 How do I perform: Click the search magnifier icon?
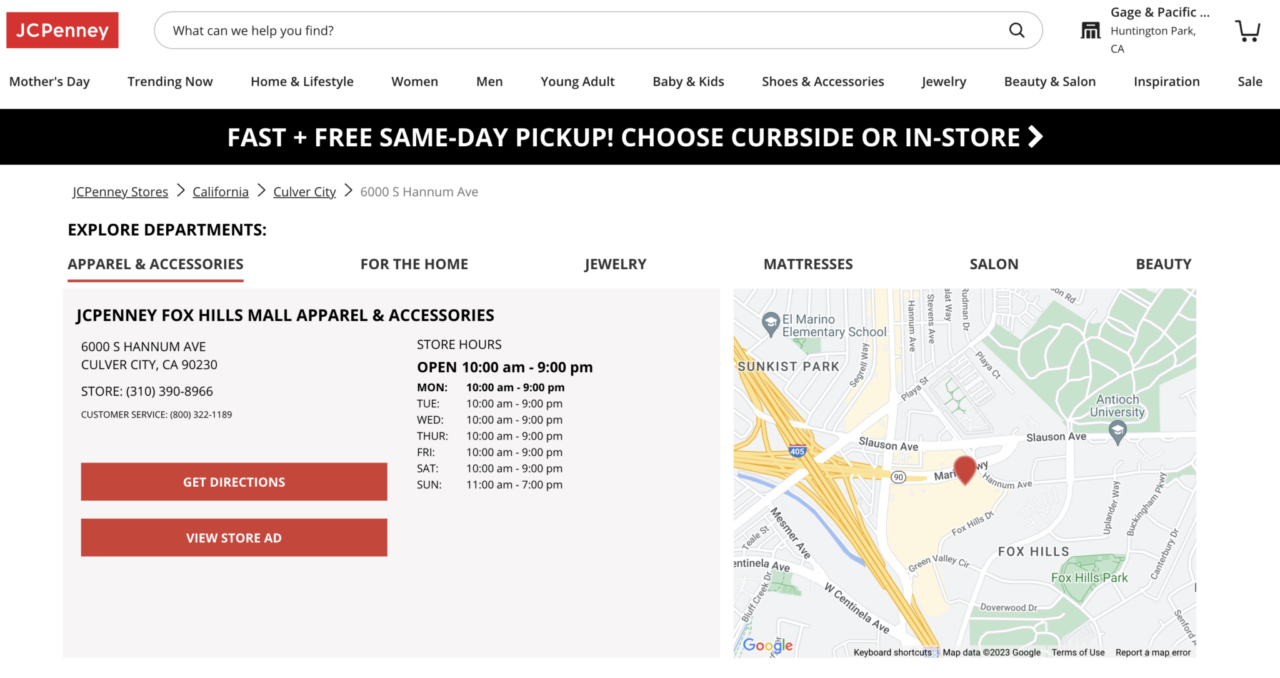(x=1016, y=30)
